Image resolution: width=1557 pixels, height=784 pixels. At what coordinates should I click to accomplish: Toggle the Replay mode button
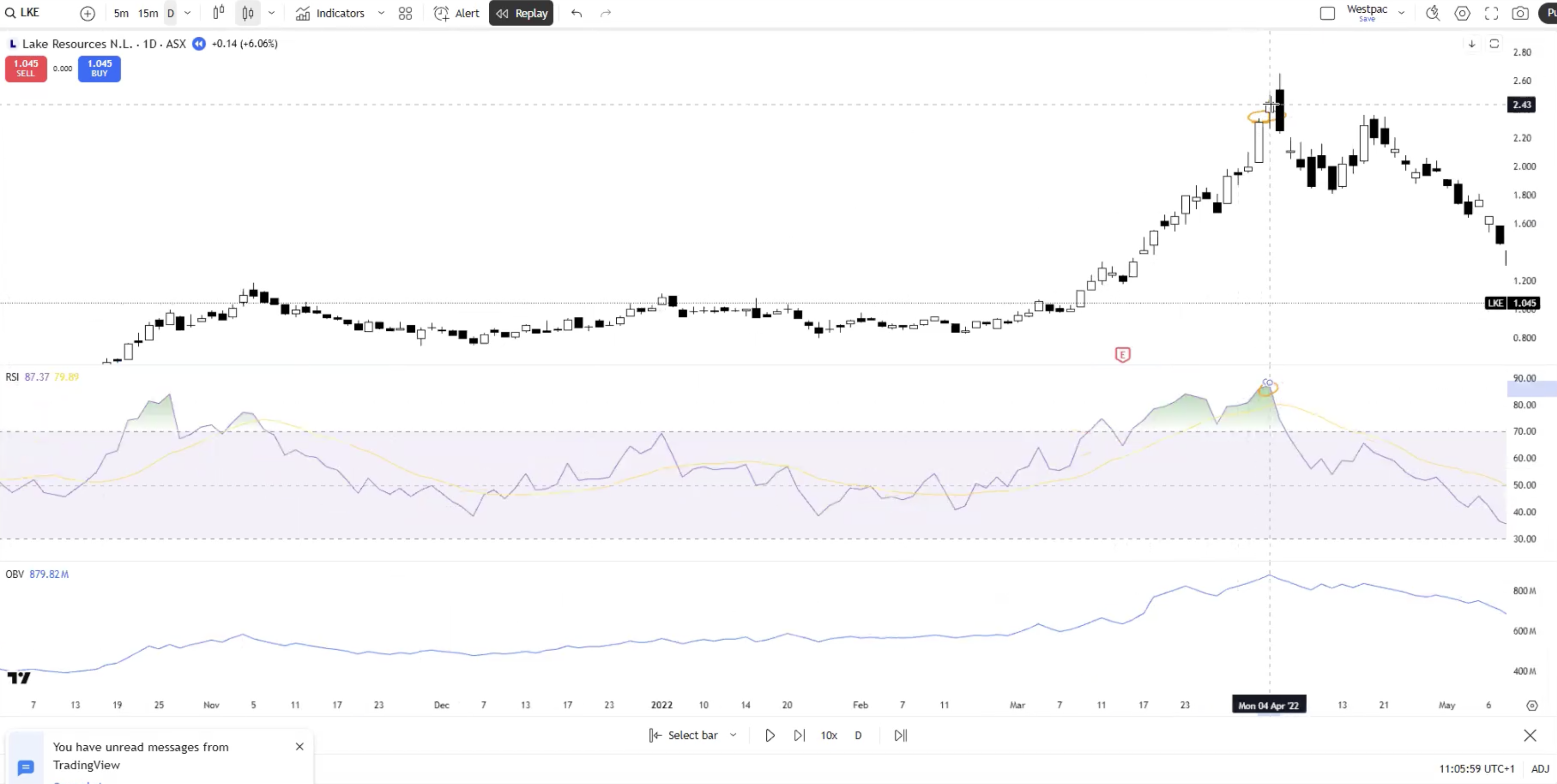[521, 13]
